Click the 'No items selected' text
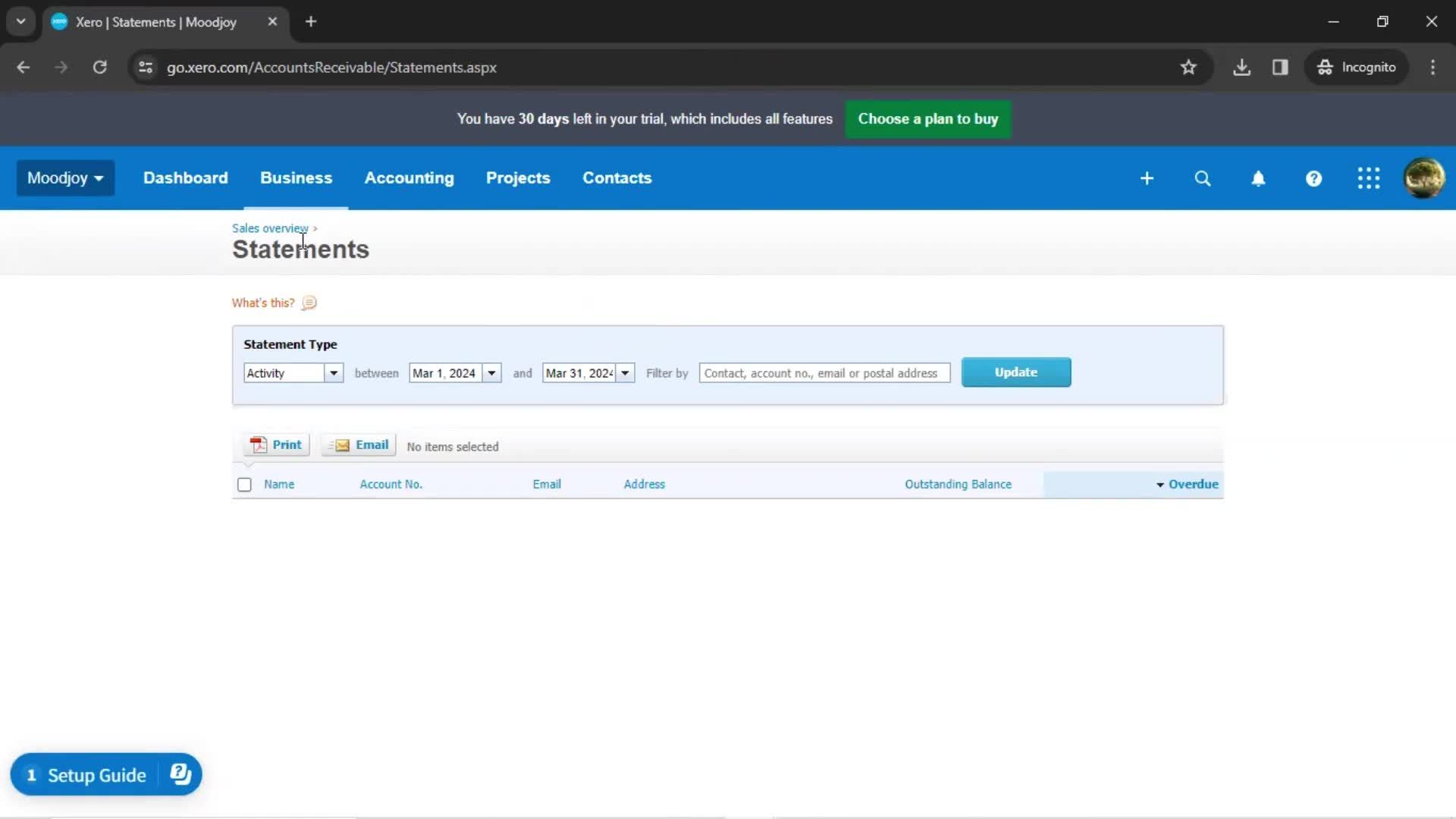 (453, 447)
